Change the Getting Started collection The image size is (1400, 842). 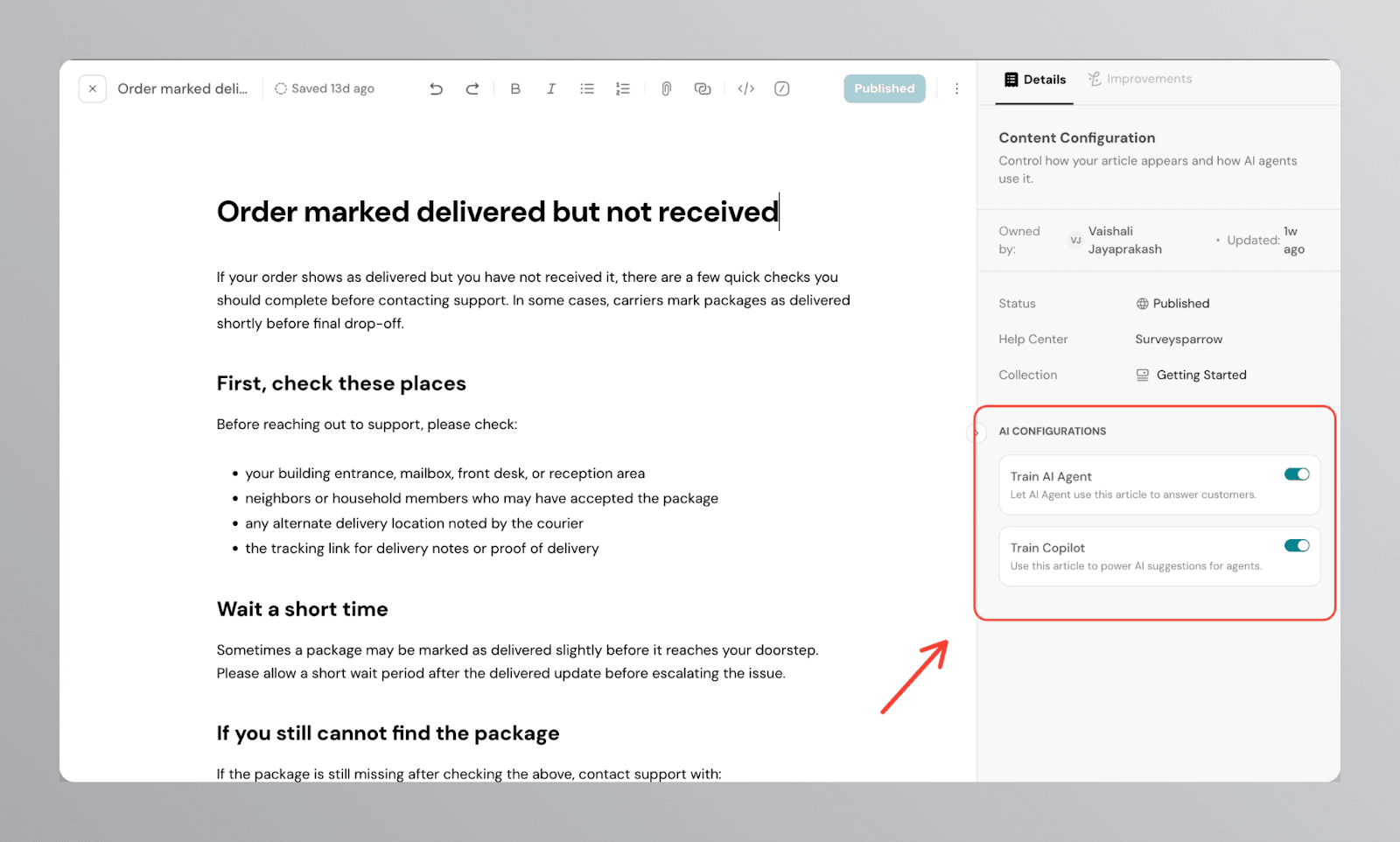(1200, 375)
